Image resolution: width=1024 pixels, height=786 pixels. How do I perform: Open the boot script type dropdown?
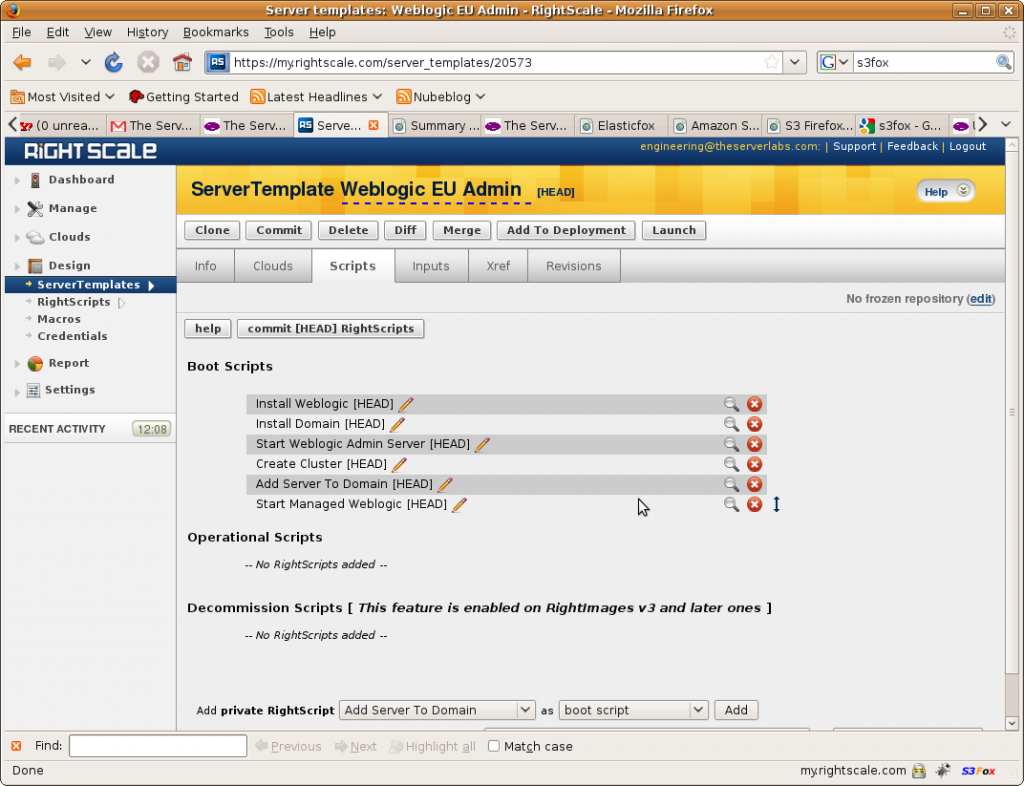[633, 709]
